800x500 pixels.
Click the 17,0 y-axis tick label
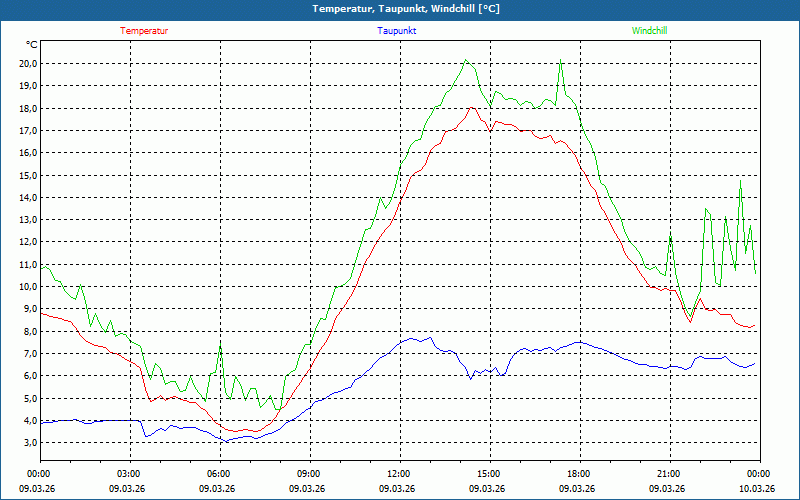[x=28, y=130]
